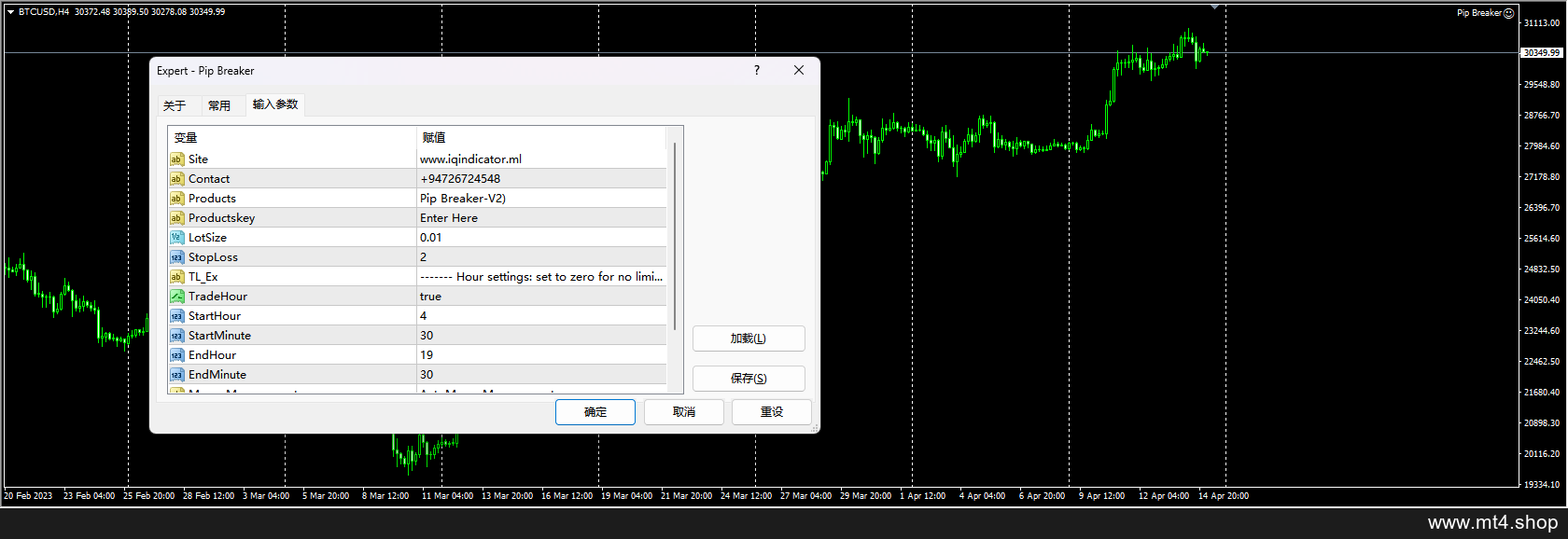Select the LotSize variable name
The height and width of the screenshot is (539, 1568).
point(207,238)
